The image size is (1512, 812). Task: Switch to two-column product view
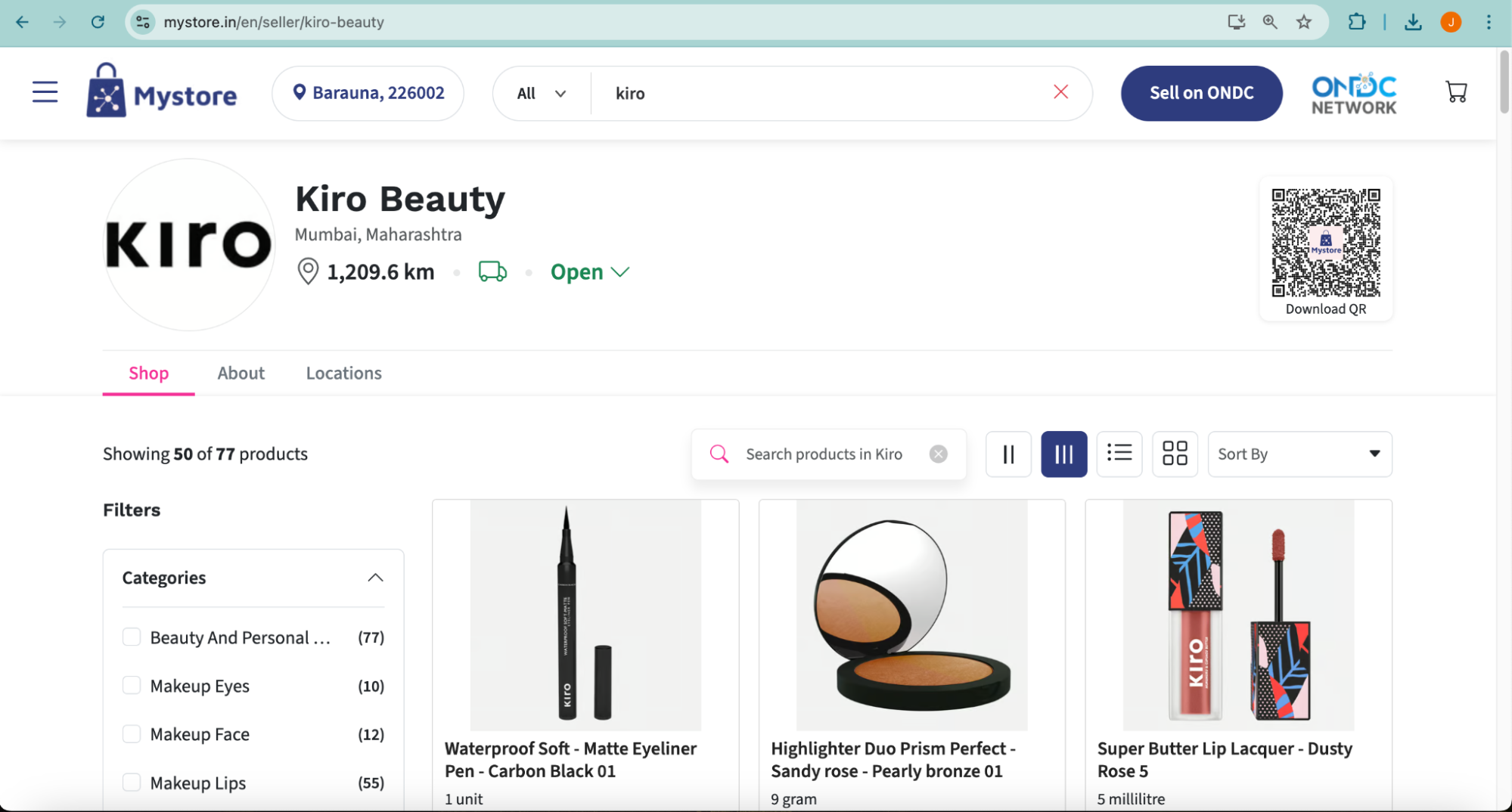(1008, 454)
